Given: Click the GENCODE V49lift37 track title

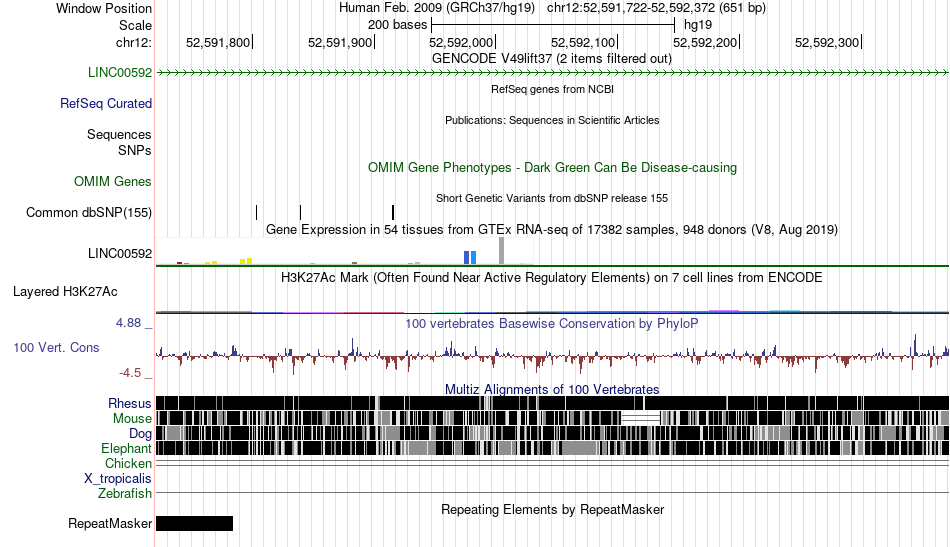Looking at the screenshot, I should [552, 59].
